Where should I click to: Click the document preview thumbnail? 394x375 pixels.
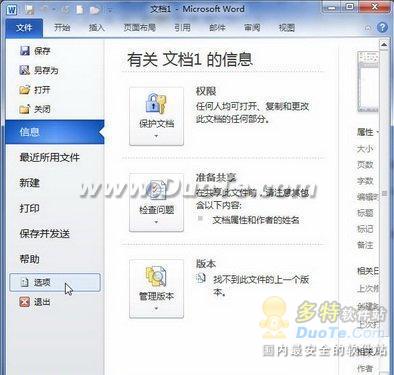click(x=368, y=82)
